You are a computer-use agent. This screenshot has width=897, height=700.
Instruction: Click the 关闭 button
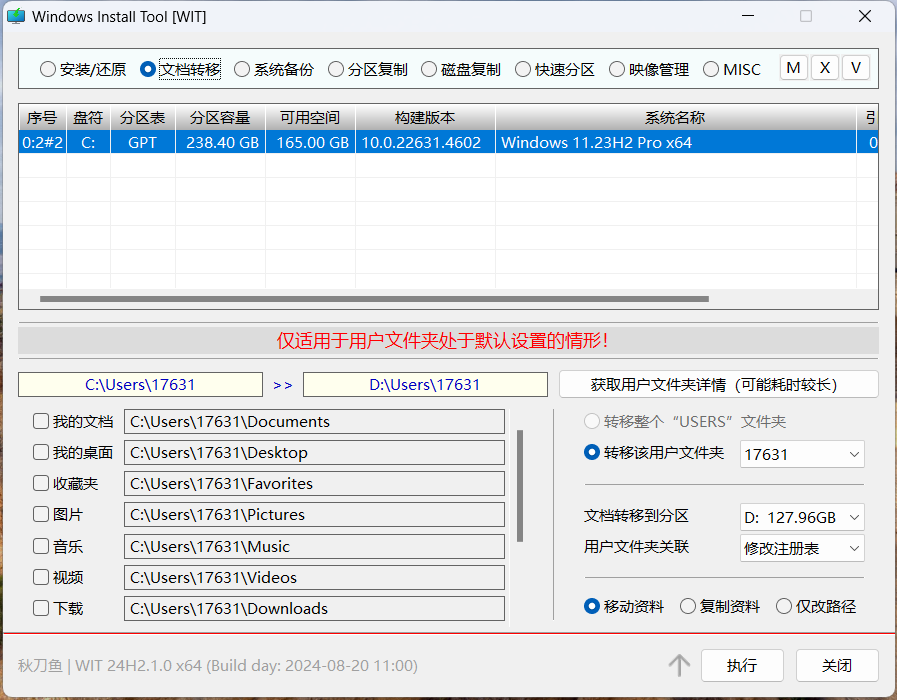[x=837, y=665]
